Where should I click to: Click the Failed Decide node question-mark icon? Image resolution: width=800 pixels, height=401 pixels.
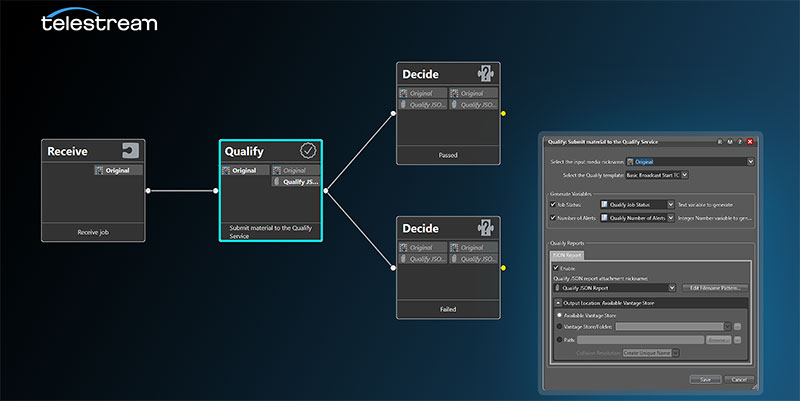click(x=486, y=228)
